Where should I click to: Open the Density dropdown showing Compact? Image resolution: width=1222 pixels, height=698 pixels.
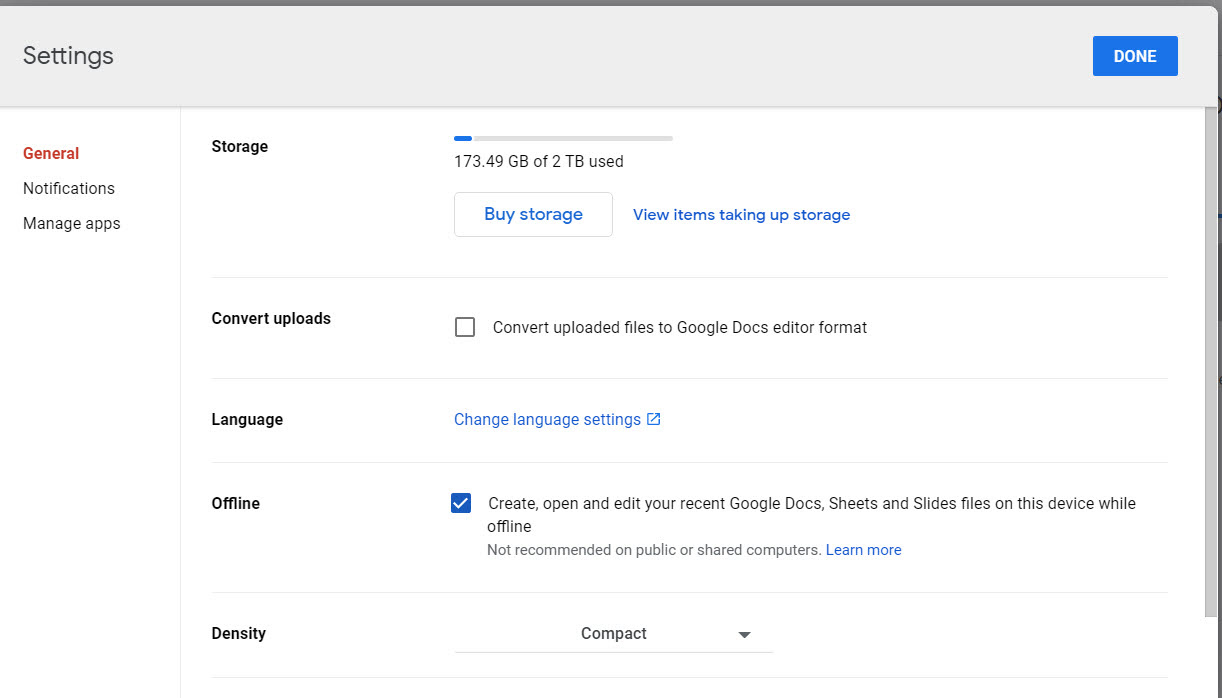point(613,633)
